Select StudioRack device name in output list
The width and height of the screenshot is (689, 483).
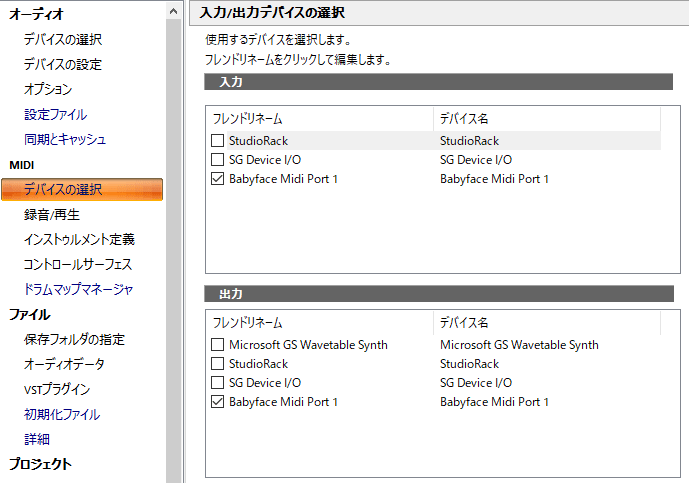click(469, 364)
